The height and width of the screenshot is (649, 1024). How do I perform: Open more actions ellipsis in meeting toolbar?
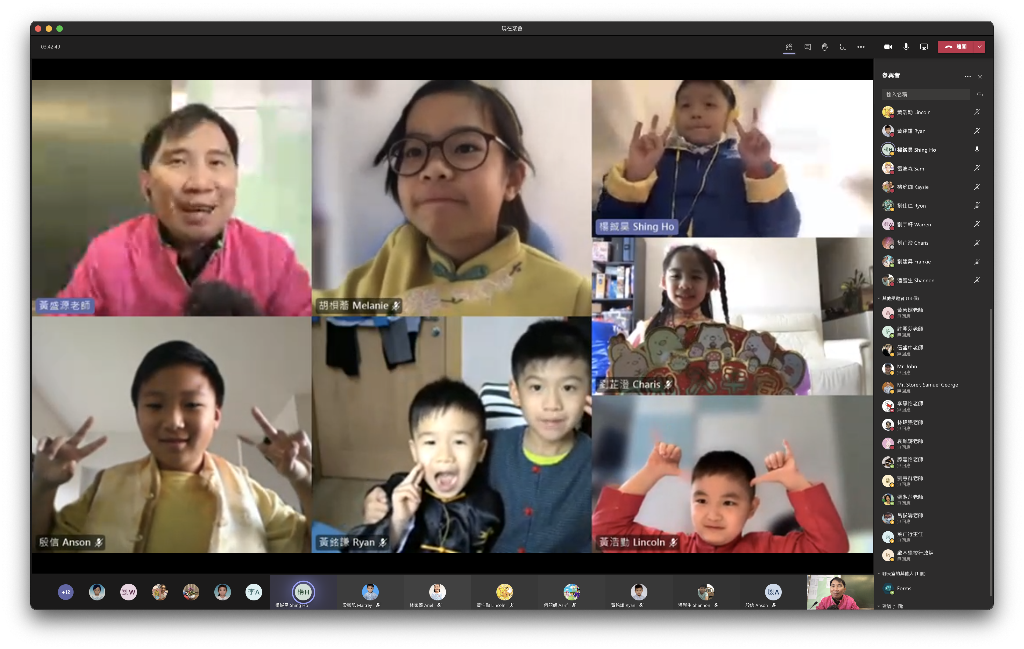coord(861,47)
